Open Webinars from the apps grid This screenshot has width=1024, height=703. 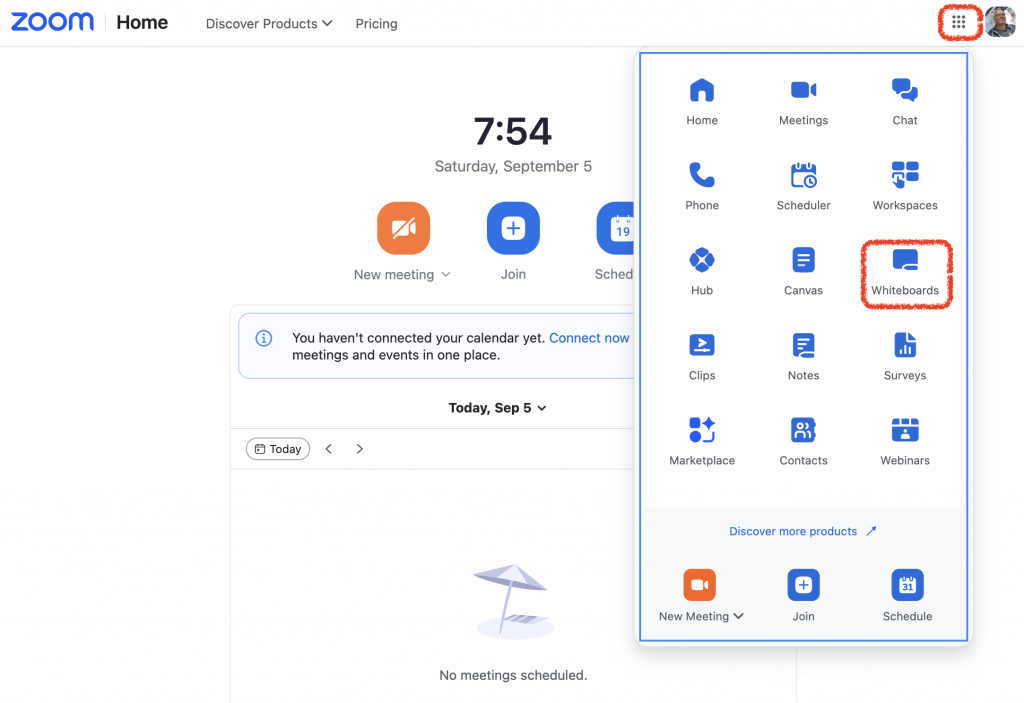pos(905,441)
